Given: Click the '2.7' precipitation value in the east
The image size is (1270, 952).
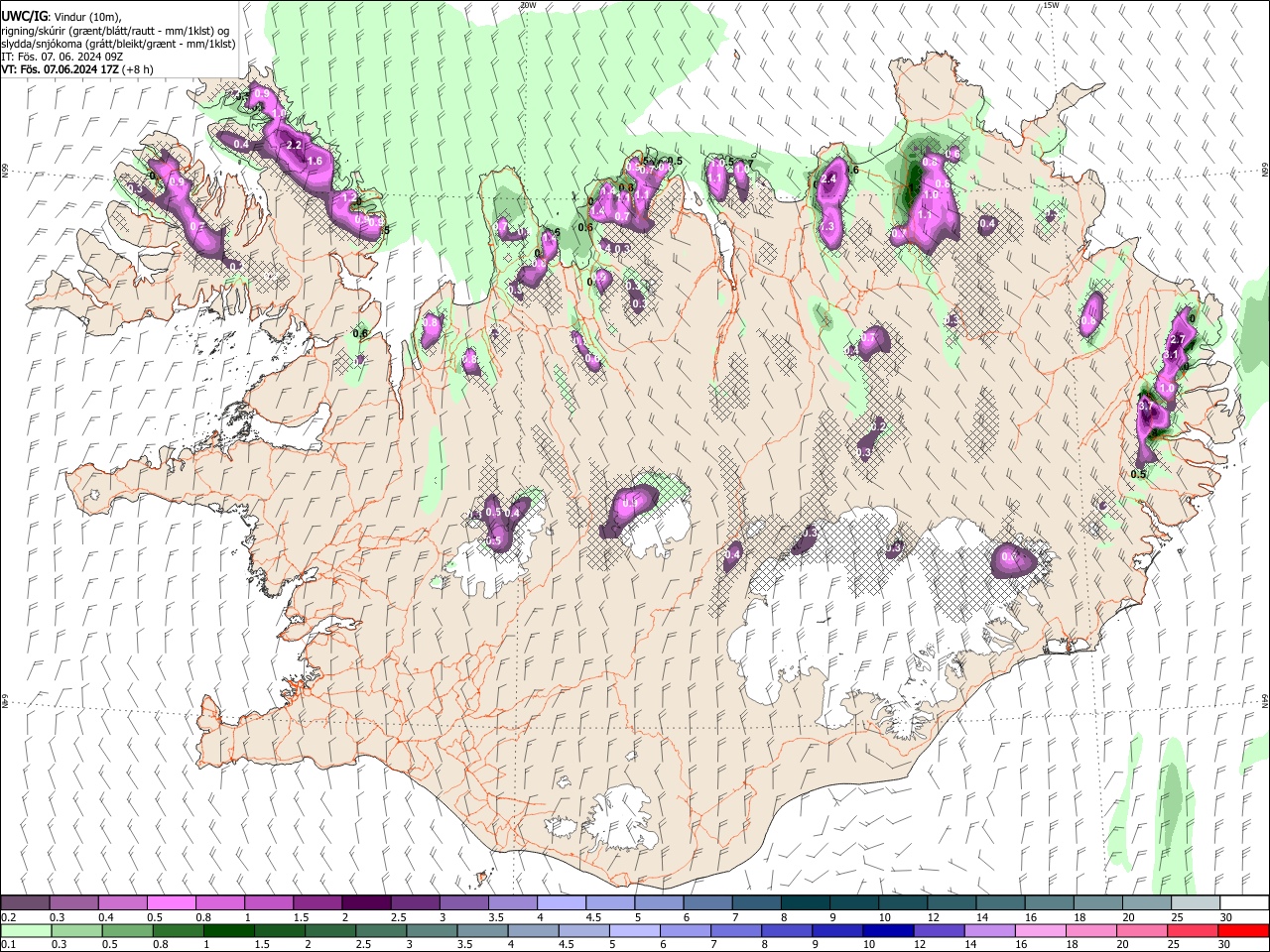Looking at the screenshot, I should click(1178, 339).
